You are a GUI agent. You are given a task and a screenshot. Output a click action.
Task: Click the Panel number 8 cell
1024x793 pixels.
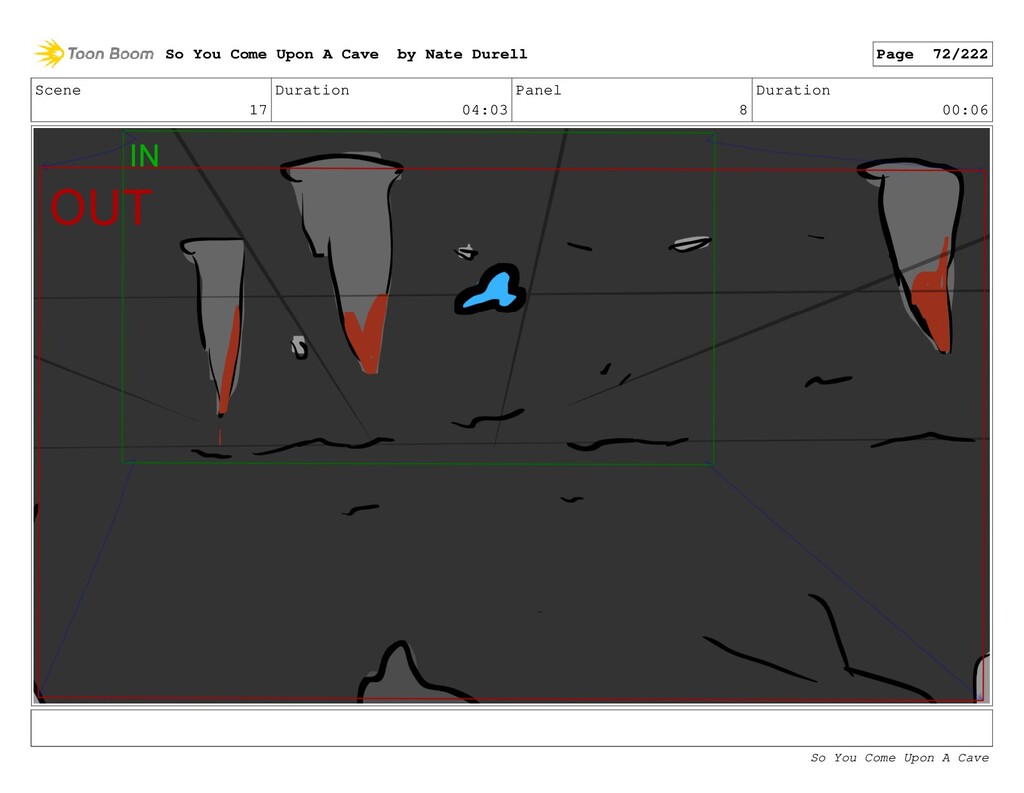(x=632, y=100)
